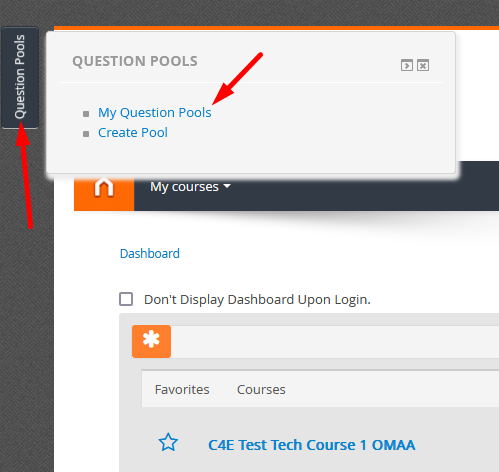Star the C4E Test Tech Course
The width and height of the screenshot is (499, 472).
[x=168, y=443]
